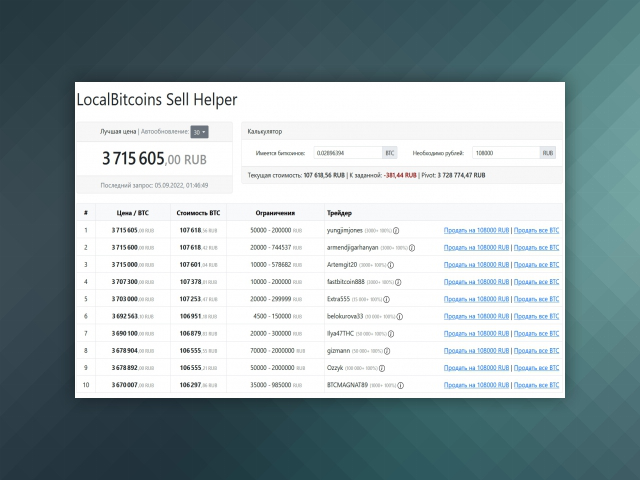Open info icon for trader armendjigarhanyan
The height and width of the screenshot is (480, 640).
[x=412, y=248]
